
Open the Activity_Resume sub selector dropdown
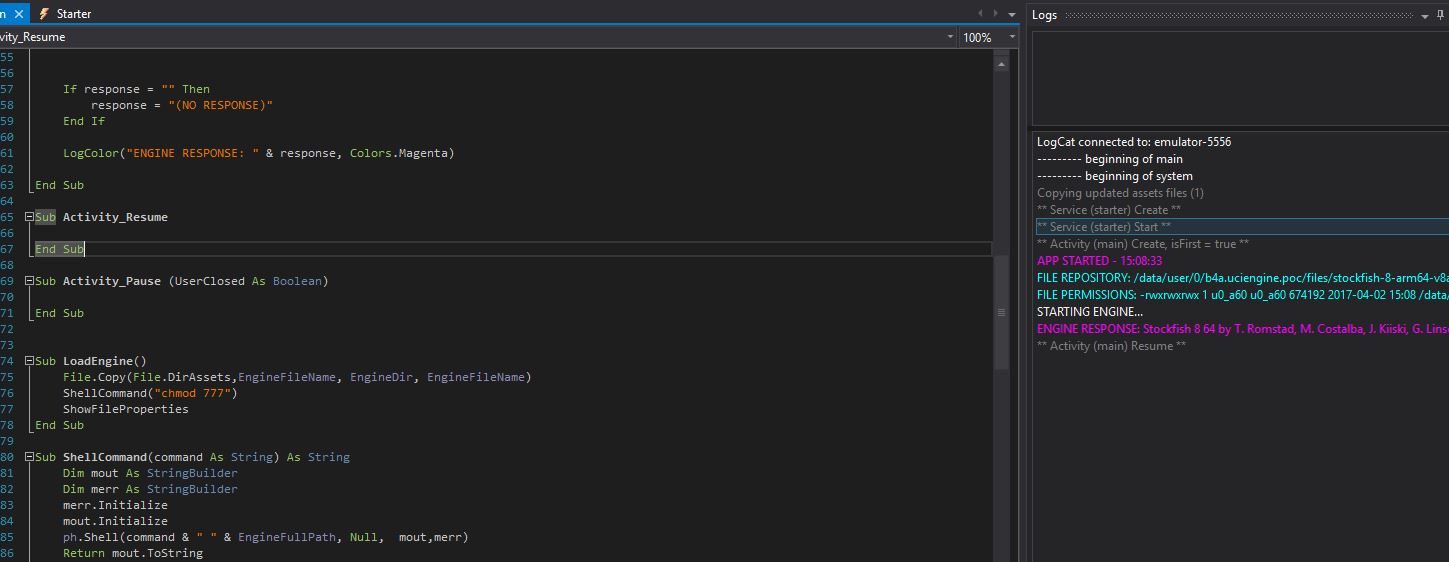950,37
